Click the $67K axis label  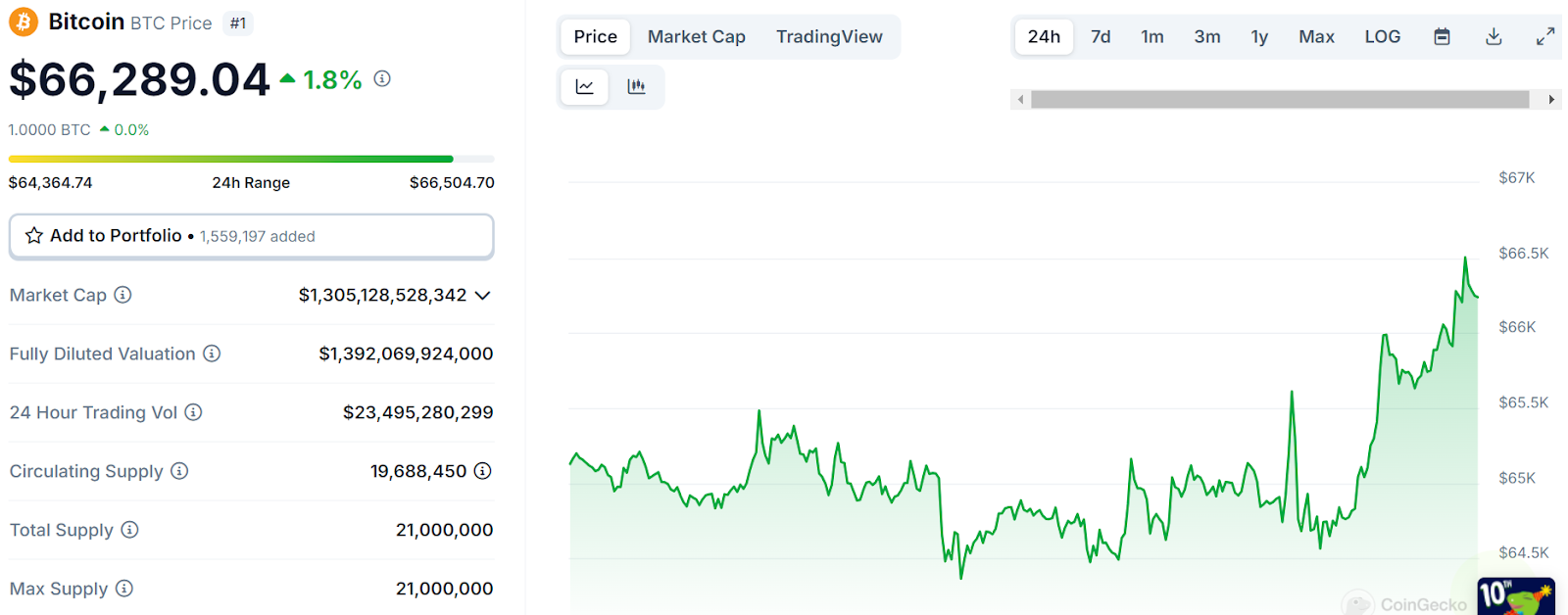pyautogui.click(x=1517, y=177)
